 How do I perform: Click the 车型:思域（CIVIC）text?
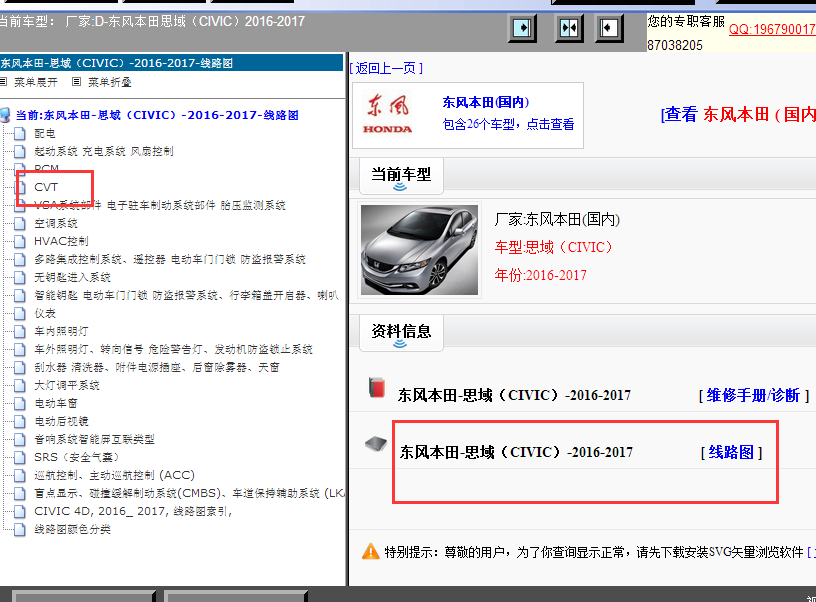553,247
